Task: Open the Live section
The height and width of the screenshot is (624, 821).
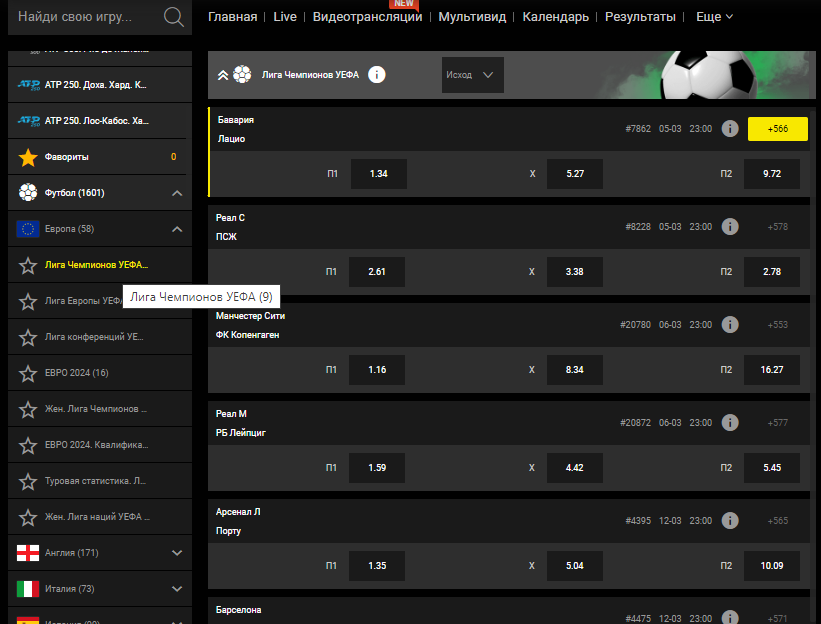Action: tap(285, 17)
